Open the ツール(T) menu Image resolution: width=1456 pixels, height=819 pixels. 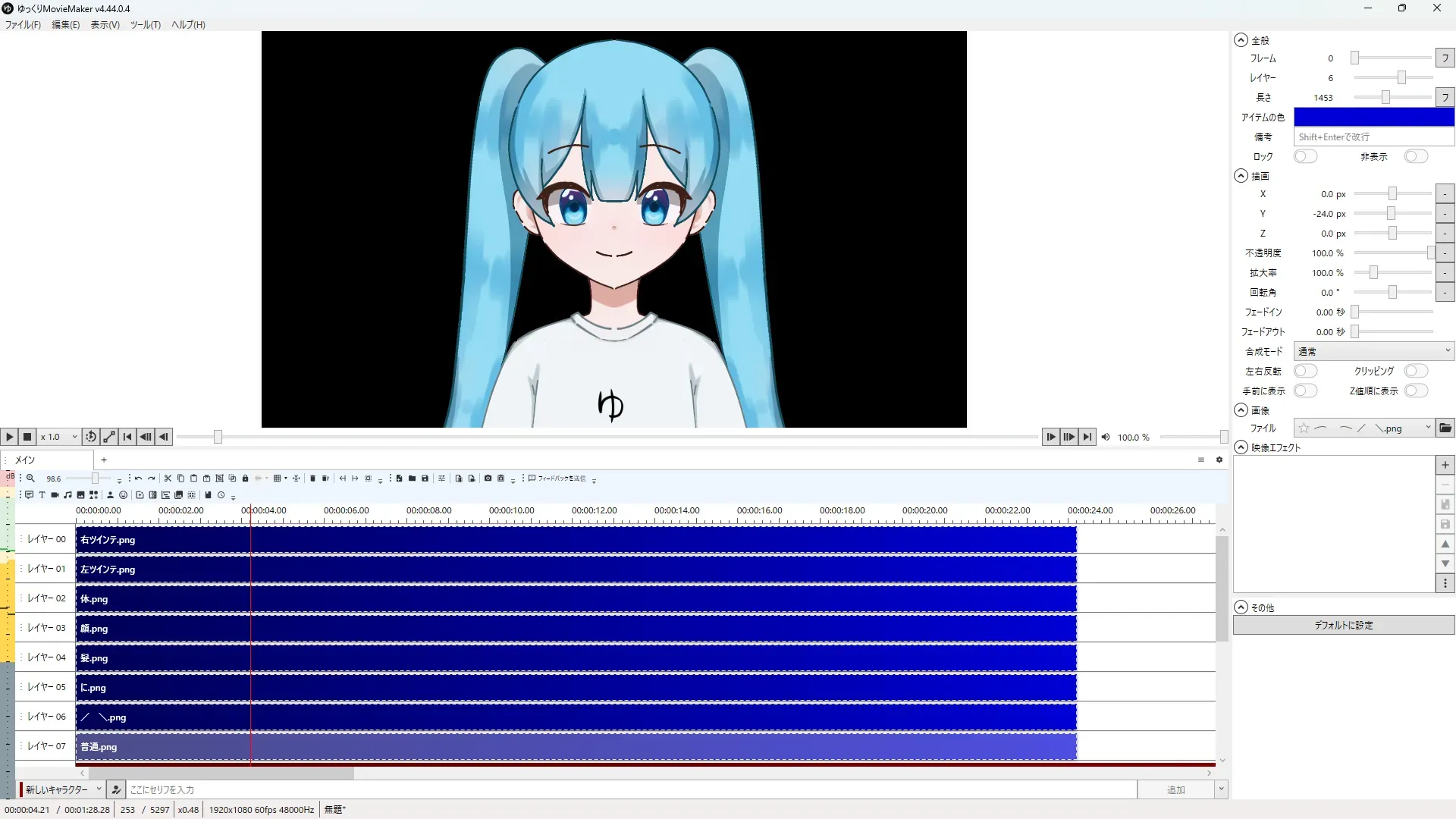145,24
